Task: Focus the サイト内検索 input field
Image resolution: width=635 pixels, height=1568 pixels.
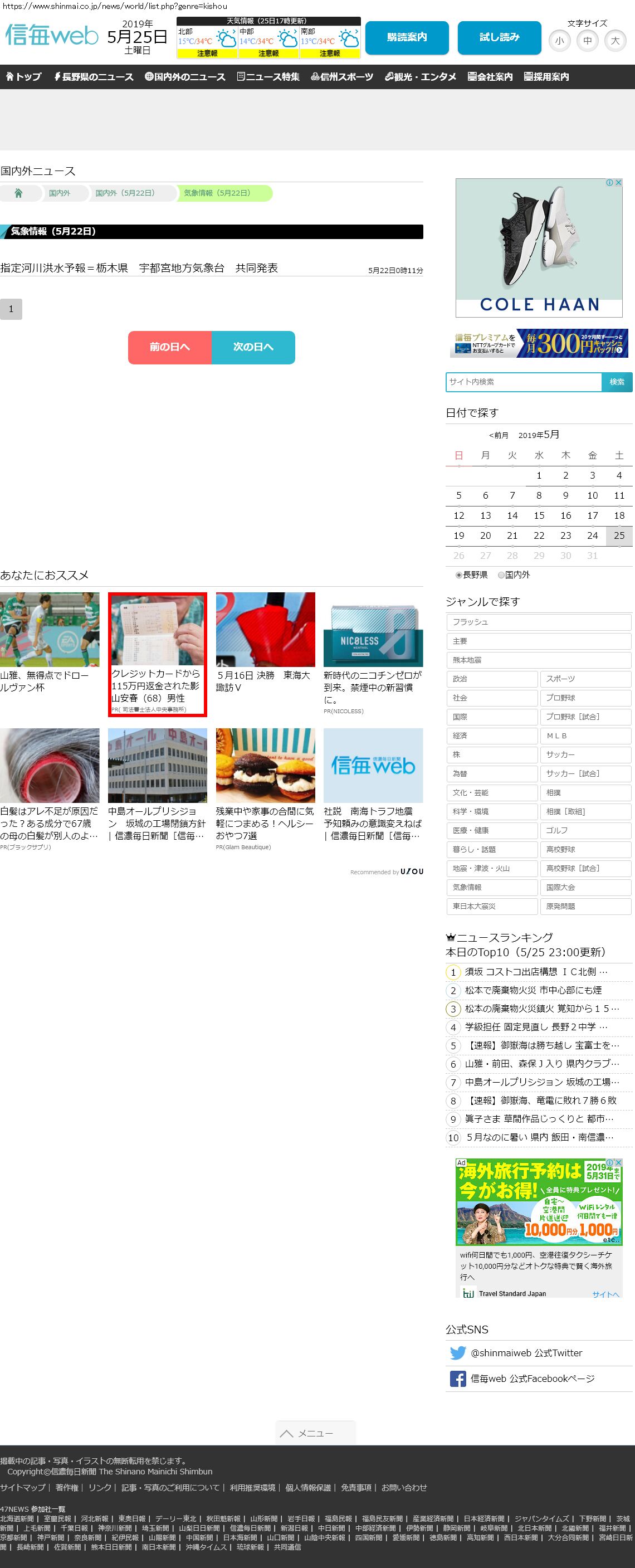Action: [524, 382]
